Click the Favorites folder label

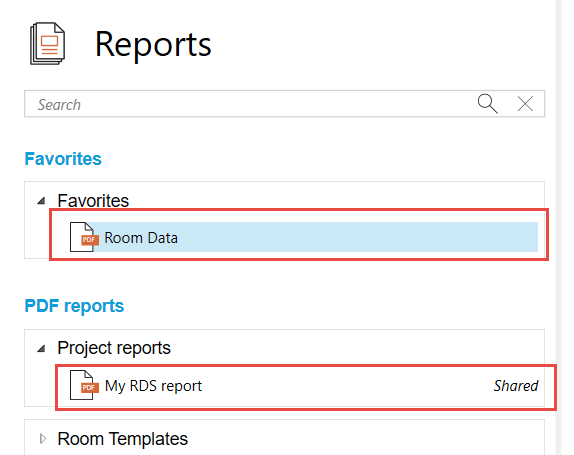[x=93, y=201]
